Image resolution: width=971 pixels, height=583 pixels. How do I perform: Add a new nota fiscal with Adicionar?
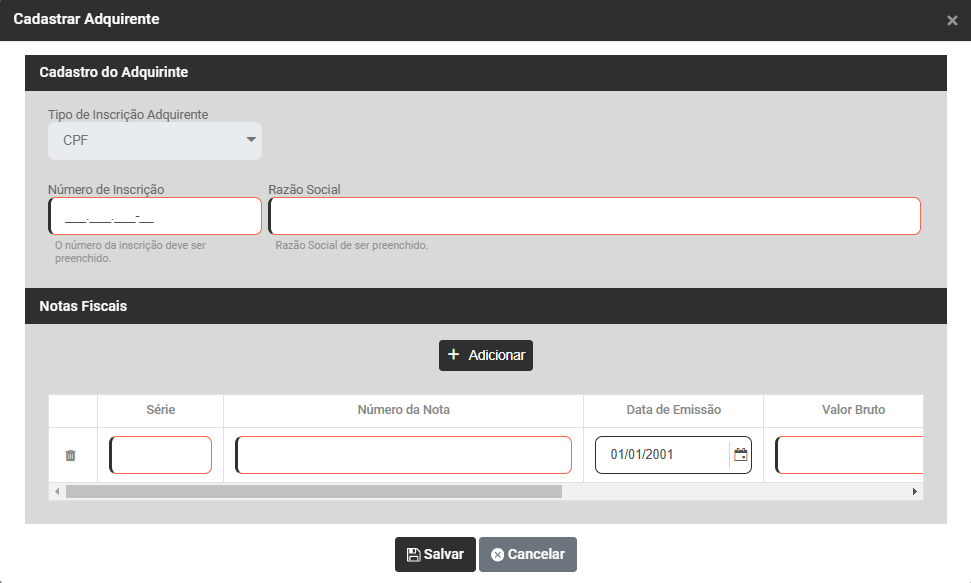pos(486,356)
